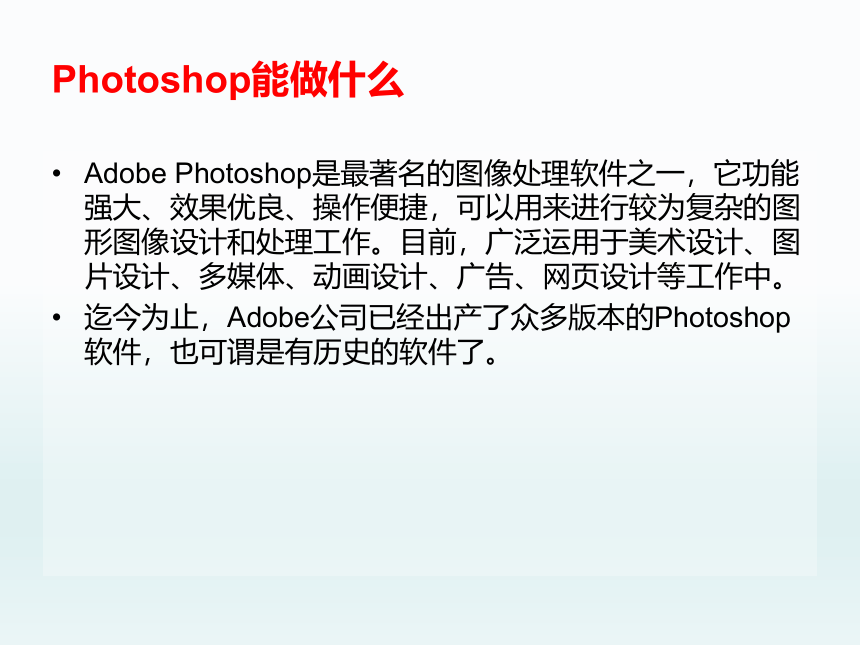This screenshot has height=645, width=860.
Task: Click the phrase 美术设计
Action: click(684, 242)
